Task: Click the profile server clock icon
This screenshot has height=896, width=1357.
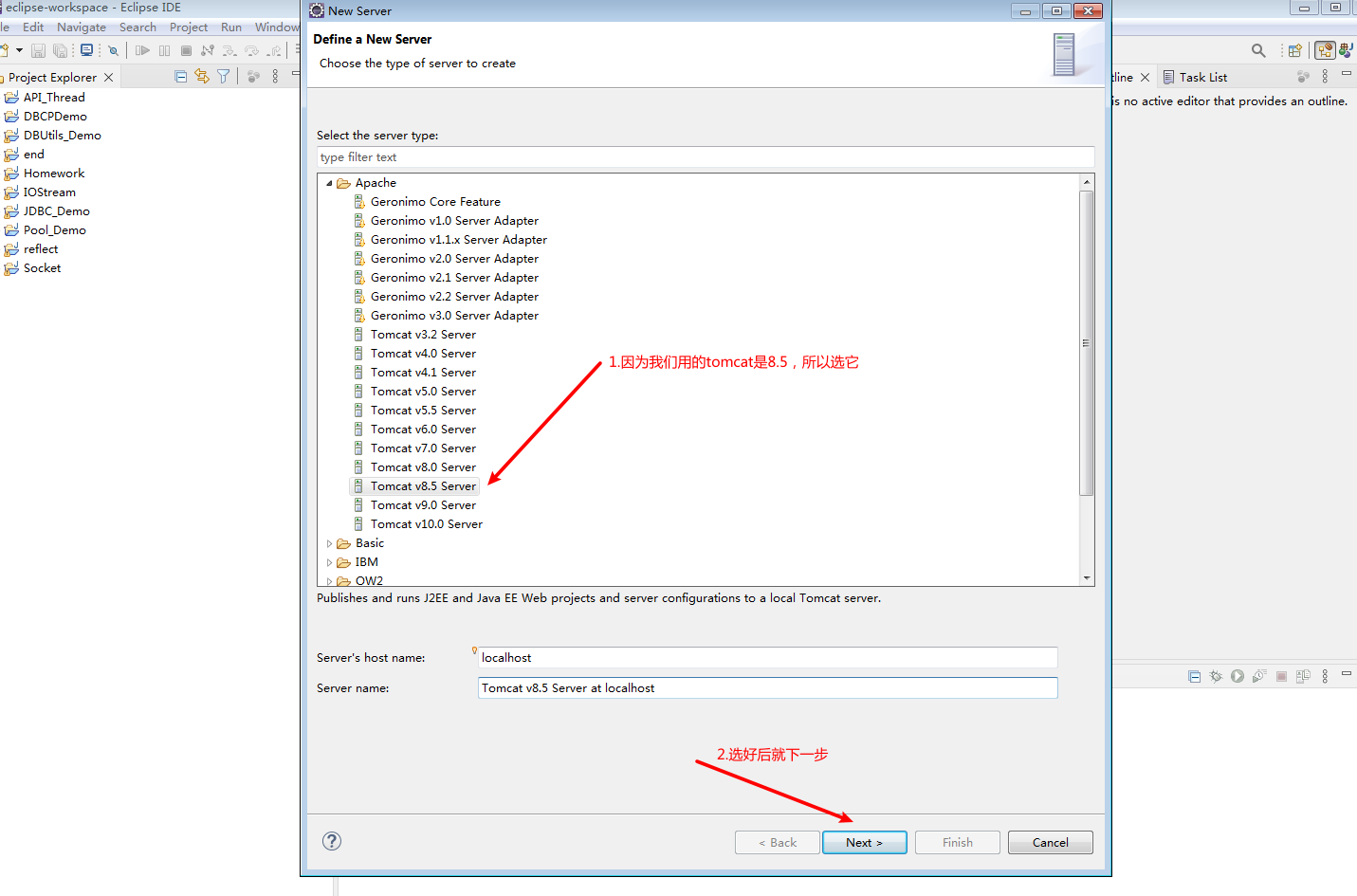Action: (x=1259, y=676)
